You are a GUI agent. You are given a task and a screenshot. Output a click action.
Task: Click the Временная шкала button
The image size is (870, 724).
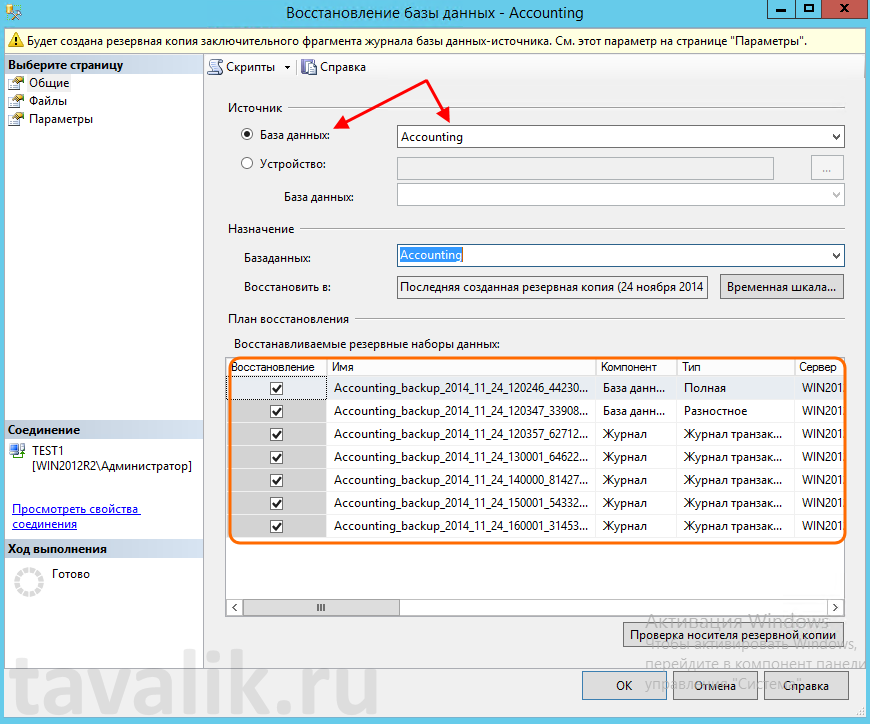coord(781,287)
